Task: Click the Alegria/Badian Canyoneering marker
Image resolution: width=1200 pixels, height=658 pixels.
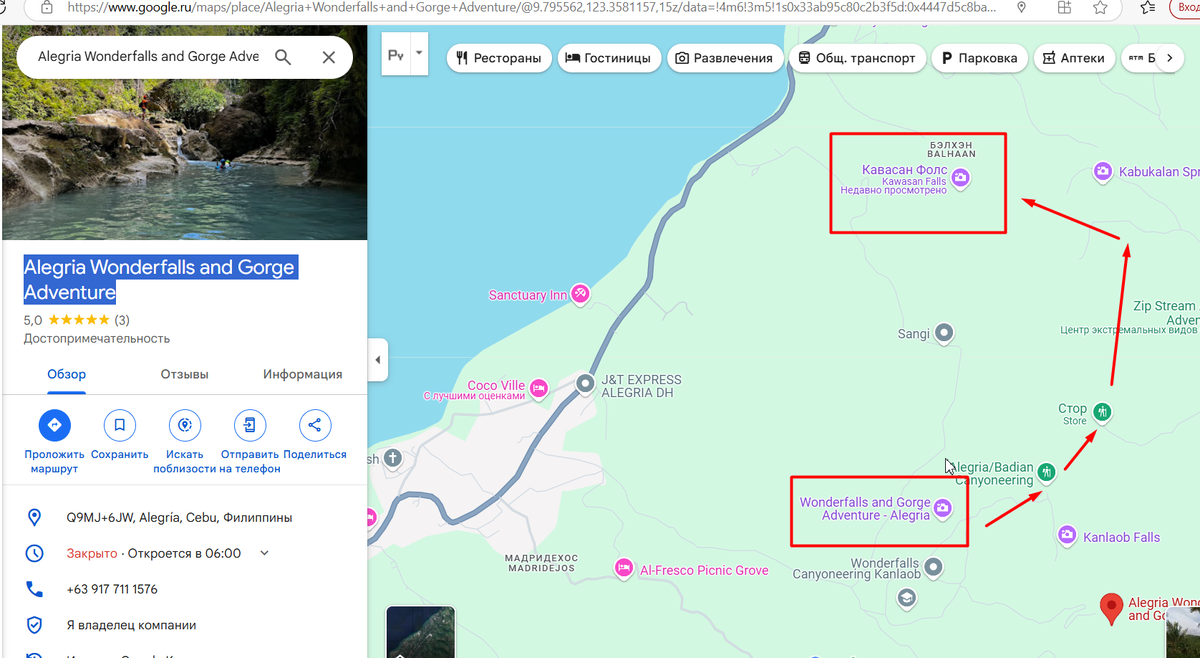Action: [x=1046, y=472]
